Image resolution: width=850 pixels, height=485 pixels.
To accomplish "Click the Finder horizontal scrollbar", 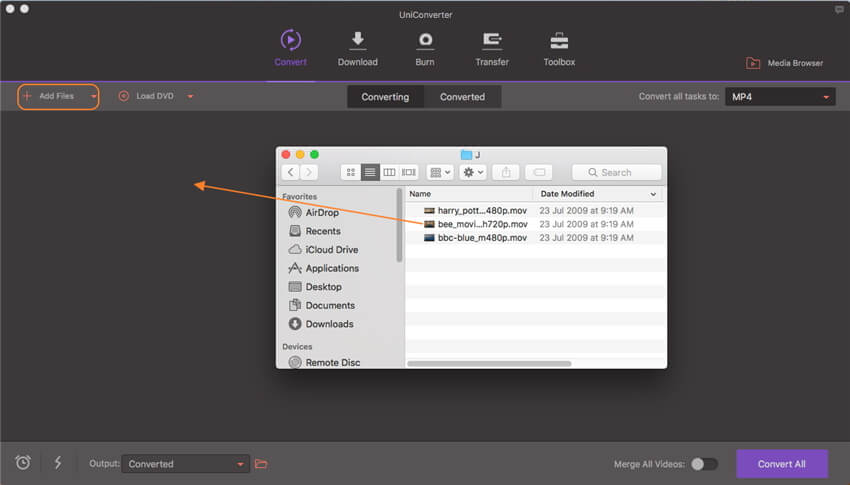I will click(x=489, y=364).
